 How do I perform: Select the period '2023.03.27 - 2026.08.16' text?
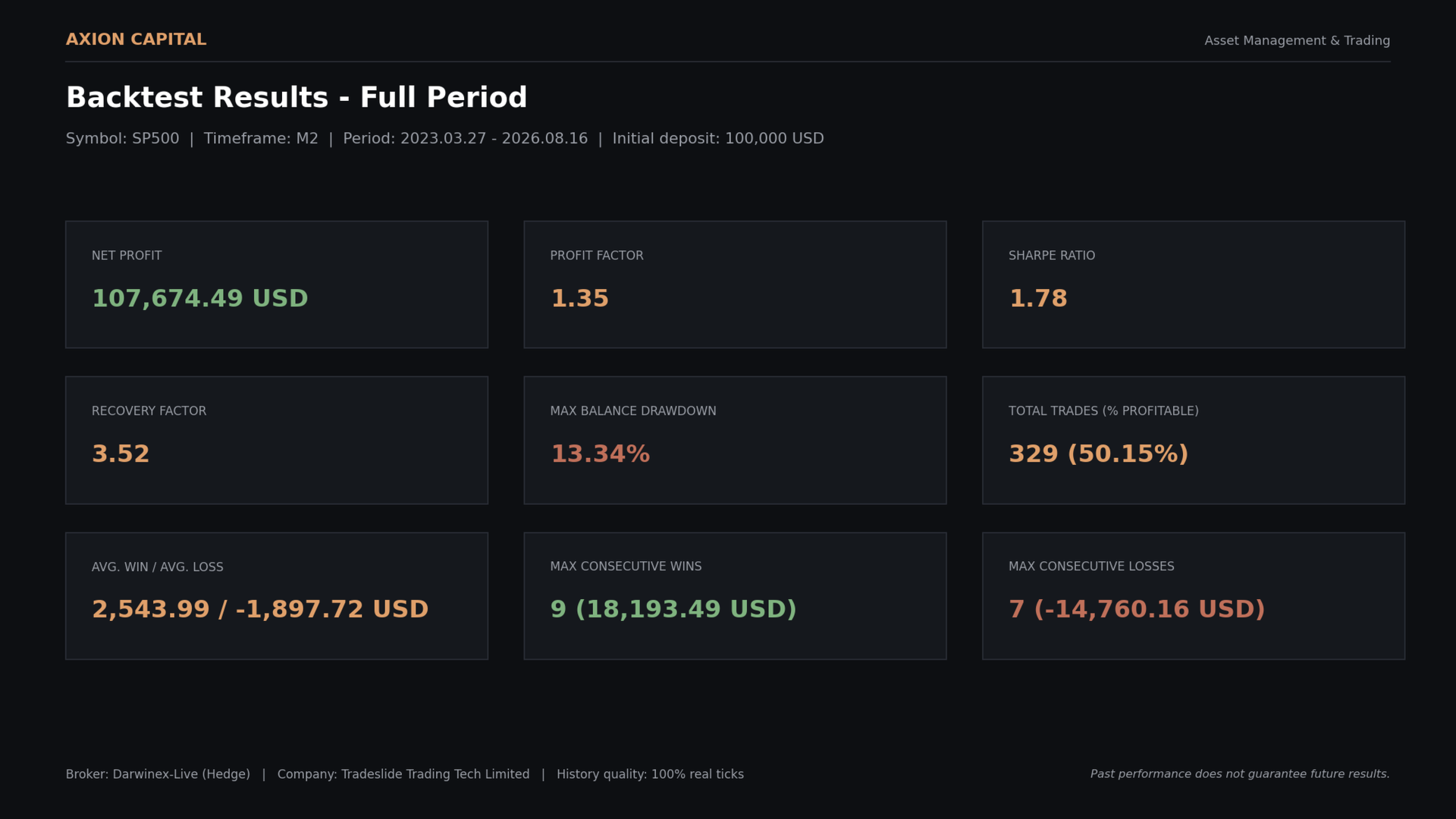494,139
